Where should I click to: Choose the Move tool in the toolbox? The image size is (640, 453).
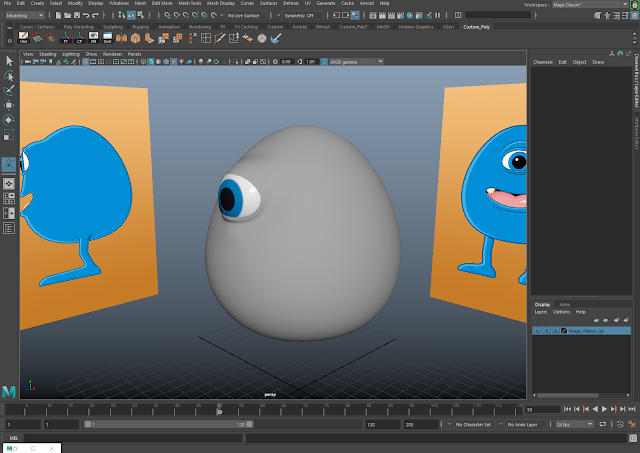tap(9, 105)
